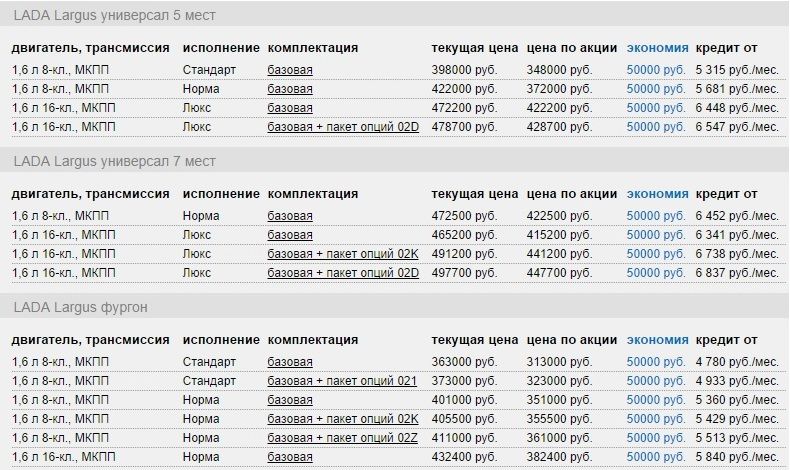Open "базовая" link for 398000 руб. Largus
The image size is (790, 470).
coord(290,70)
